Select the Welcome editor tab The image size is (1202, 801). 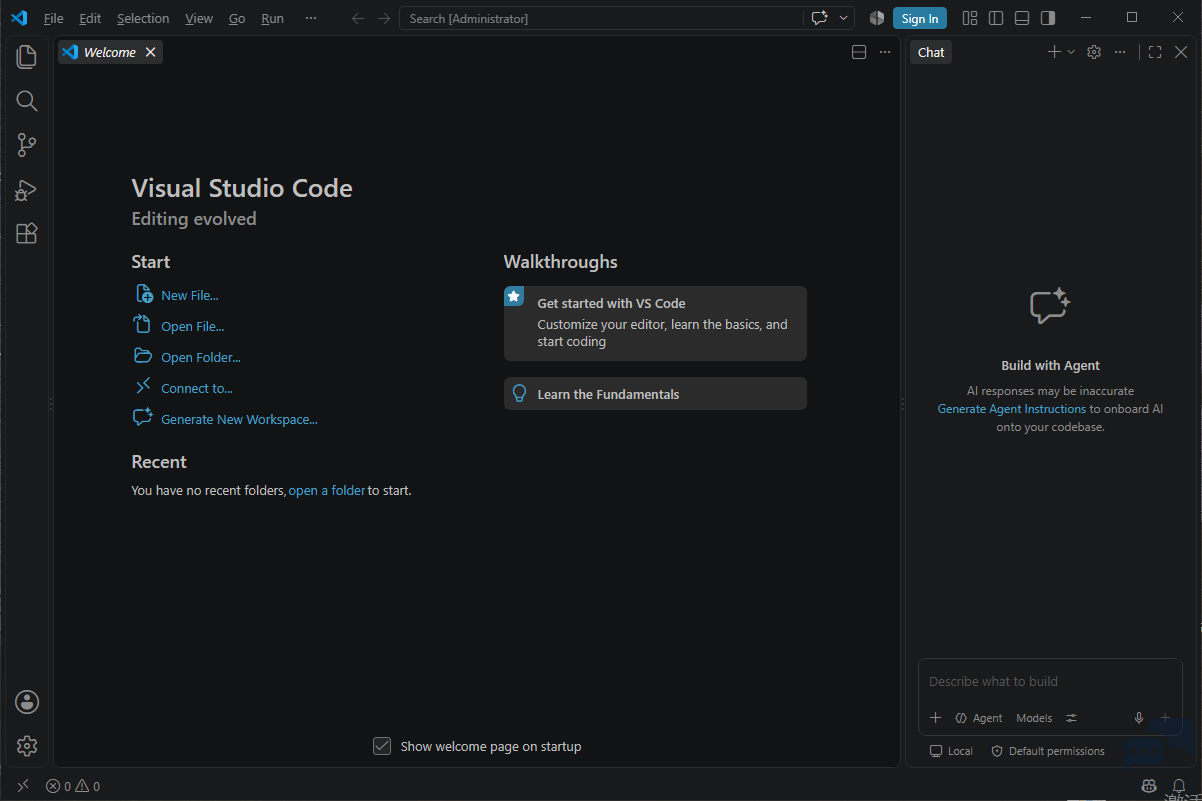tap(110, 52)
